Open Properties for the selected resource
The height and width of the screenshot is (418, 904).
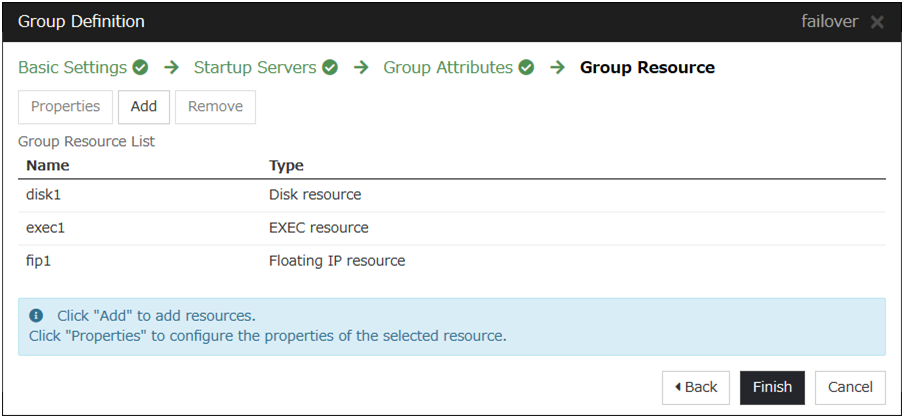[x=65, y=107]
